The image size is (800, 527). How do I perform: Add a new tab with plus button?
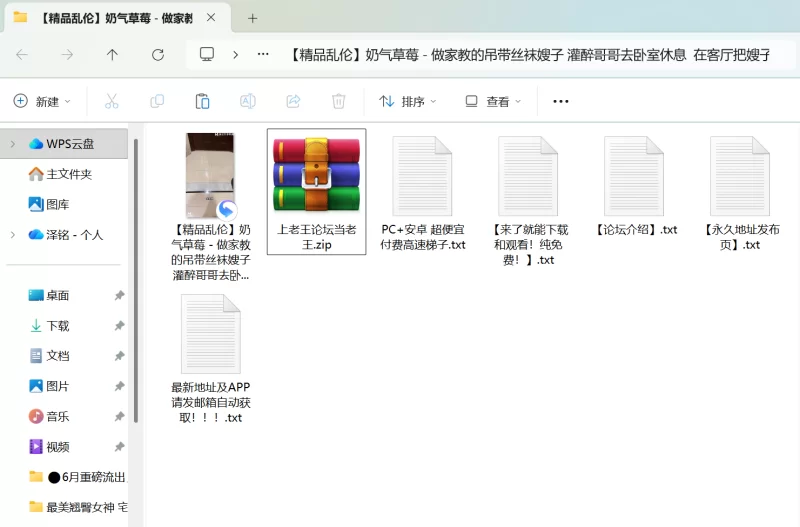click(x=253, y=18)
